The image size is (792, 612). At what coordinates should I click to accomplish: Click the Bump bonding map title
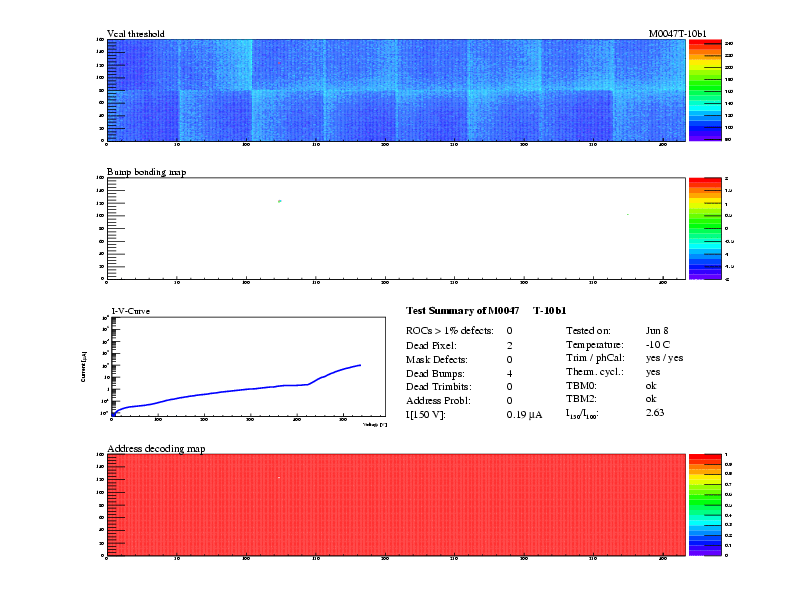click(146, 172)
